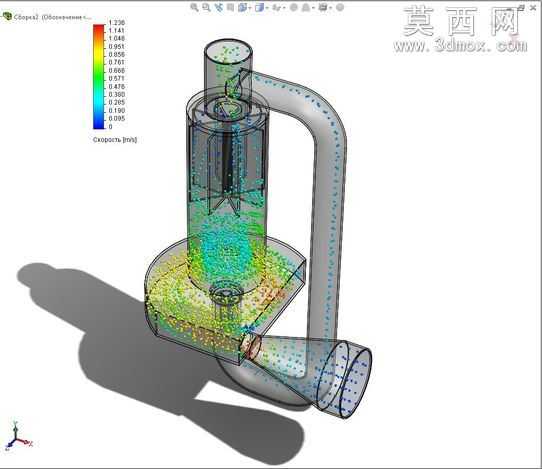The height and width of the screenshot is (469, 542).
Task: Open the Hide/Show Items dropdown arrow
Action: [x=284, y=8]
